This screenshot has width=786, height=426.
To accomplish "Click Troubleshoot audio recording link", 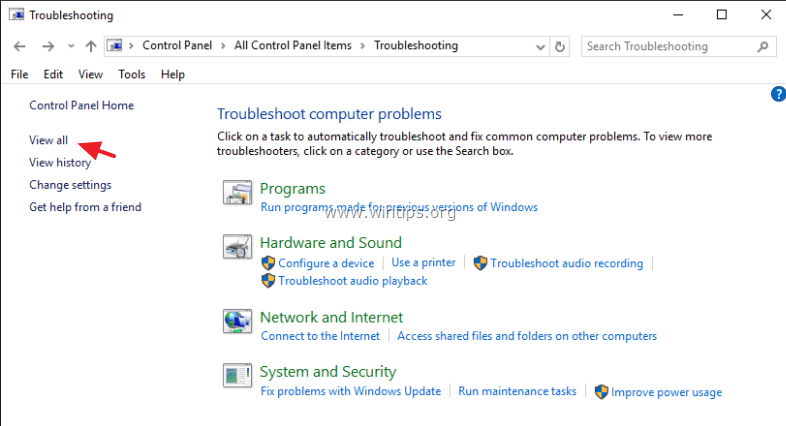I will [567, 263].
